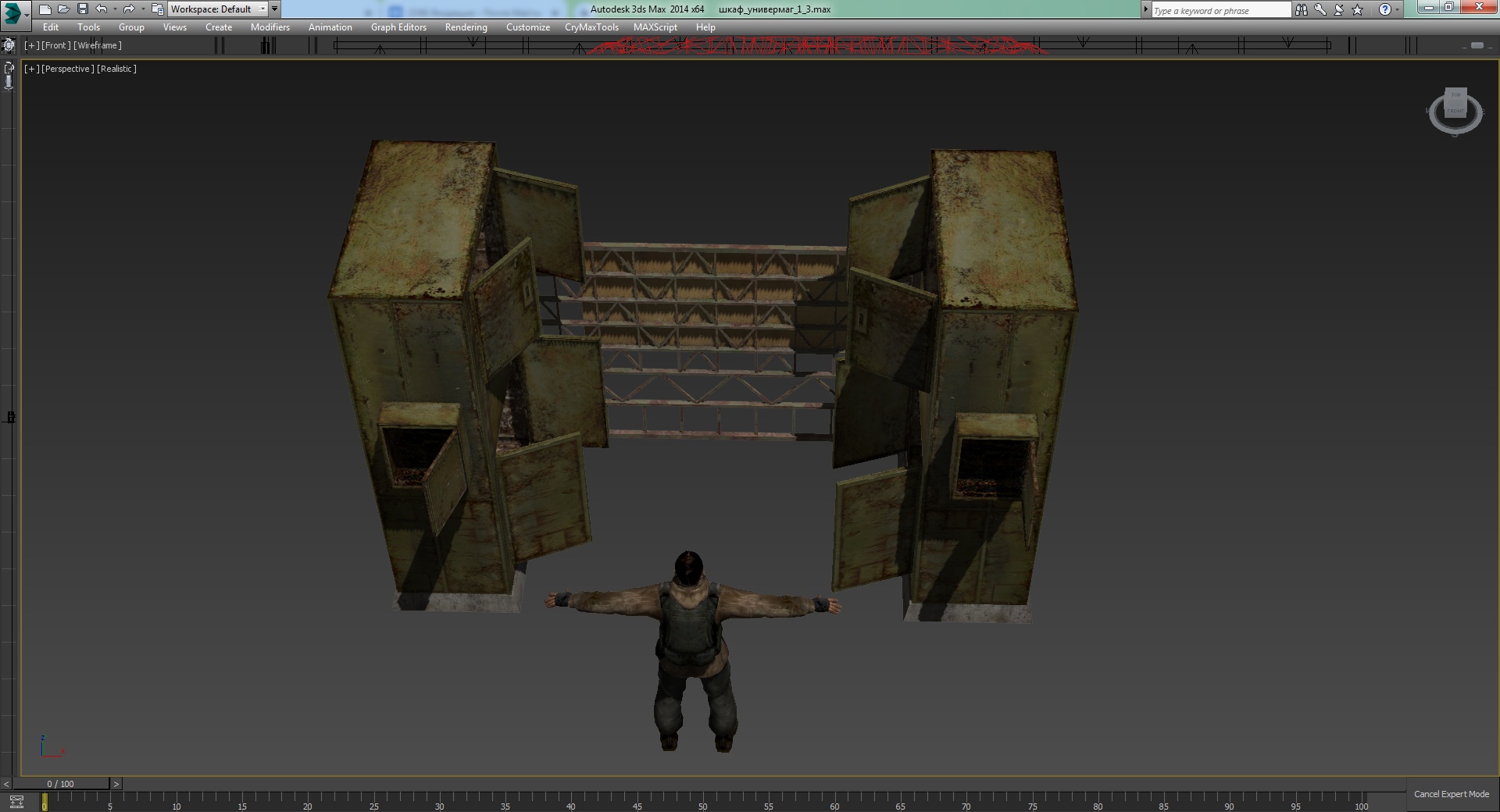Viewport: 1500px width, 812px height.
Task: Open the 3ds Max application menu logo
Action: (x=13, y=12)
